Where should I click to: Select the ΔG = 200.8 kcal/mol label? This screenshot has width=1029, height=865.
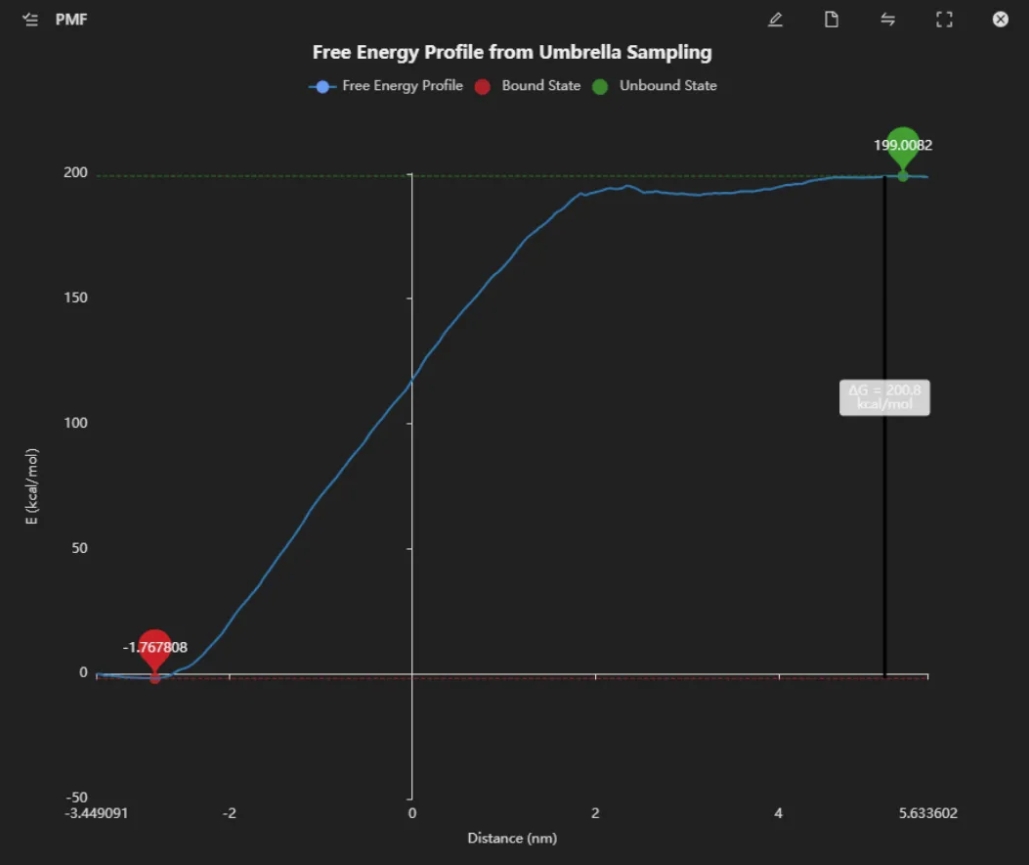point(884,397)
